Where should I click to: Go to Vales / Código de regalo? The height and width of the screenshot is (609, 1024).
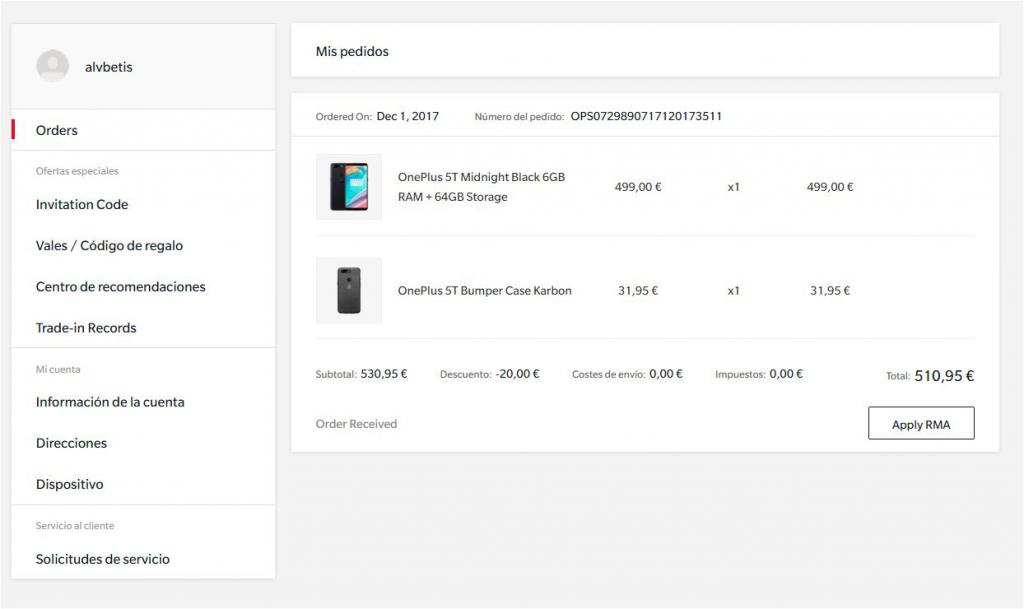tap(109, 246)
